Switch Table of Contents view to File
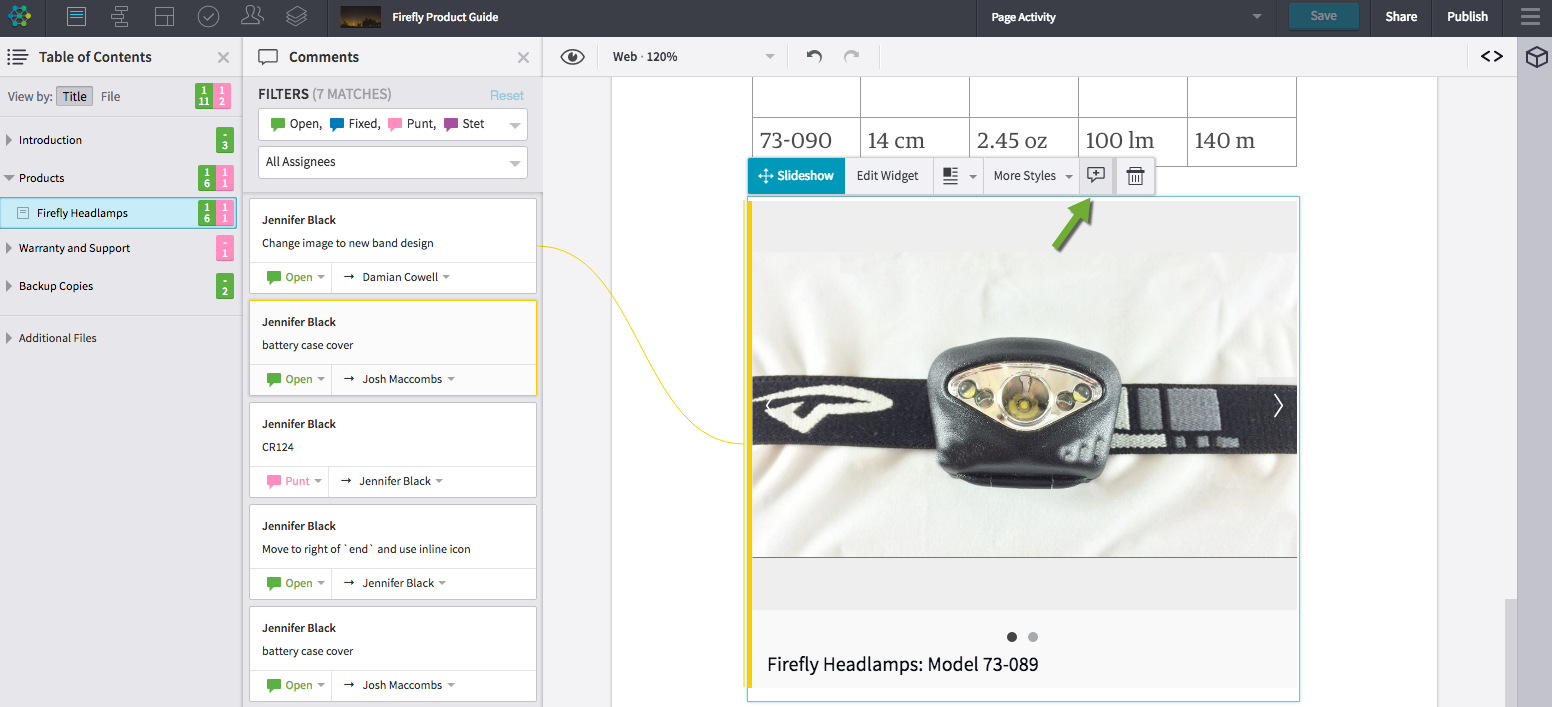The height and width of the screenshot is (707, 1552). point(110,97)
